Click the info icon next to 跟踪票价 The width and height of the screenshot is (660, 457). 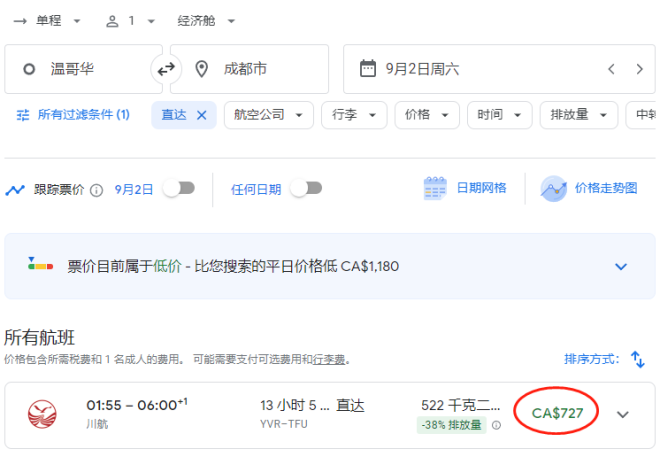coord(96,189)
